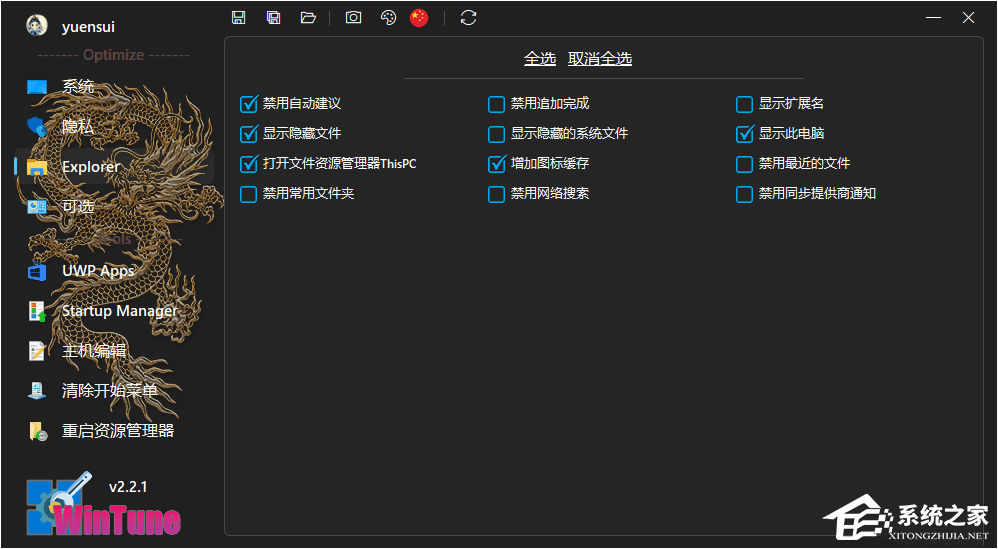Screen dimensions: 998x549
Task: Click the save-all icon in toolbar
Action: (274, 18)
